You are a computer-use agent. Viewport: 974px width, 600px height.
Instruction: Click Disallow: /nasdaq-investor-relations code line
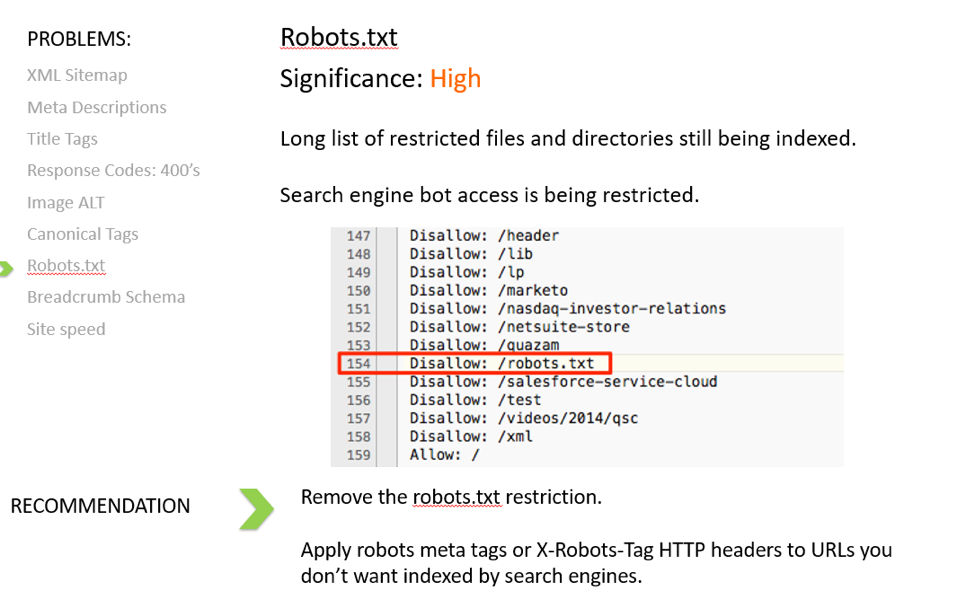567,309
